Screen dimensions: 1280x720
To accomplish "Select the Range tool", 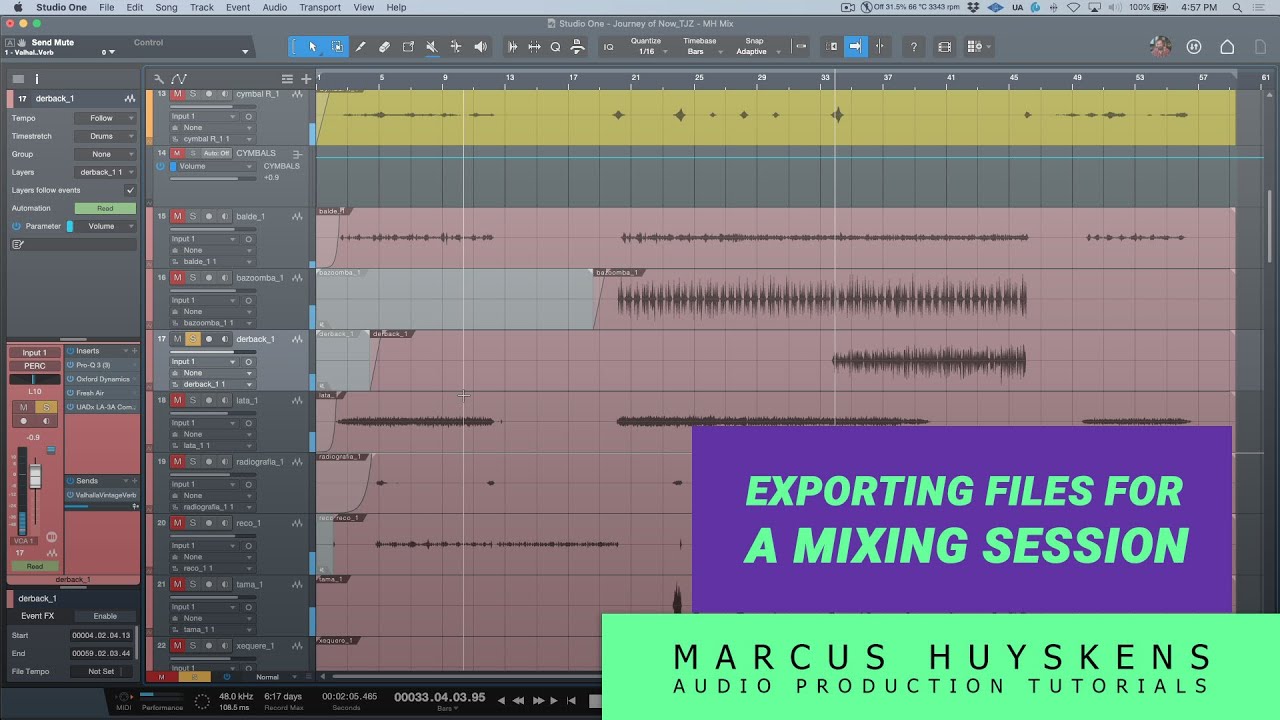I will point(337,47).
